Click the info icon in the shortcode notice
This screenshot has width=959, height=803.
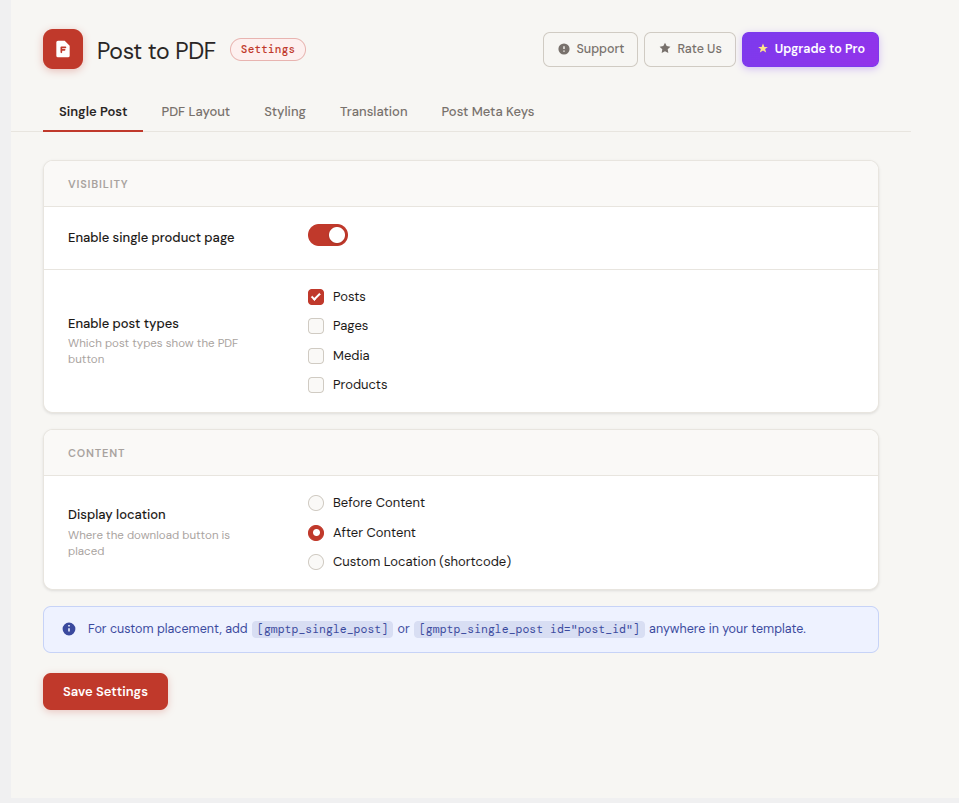(69, 629)
